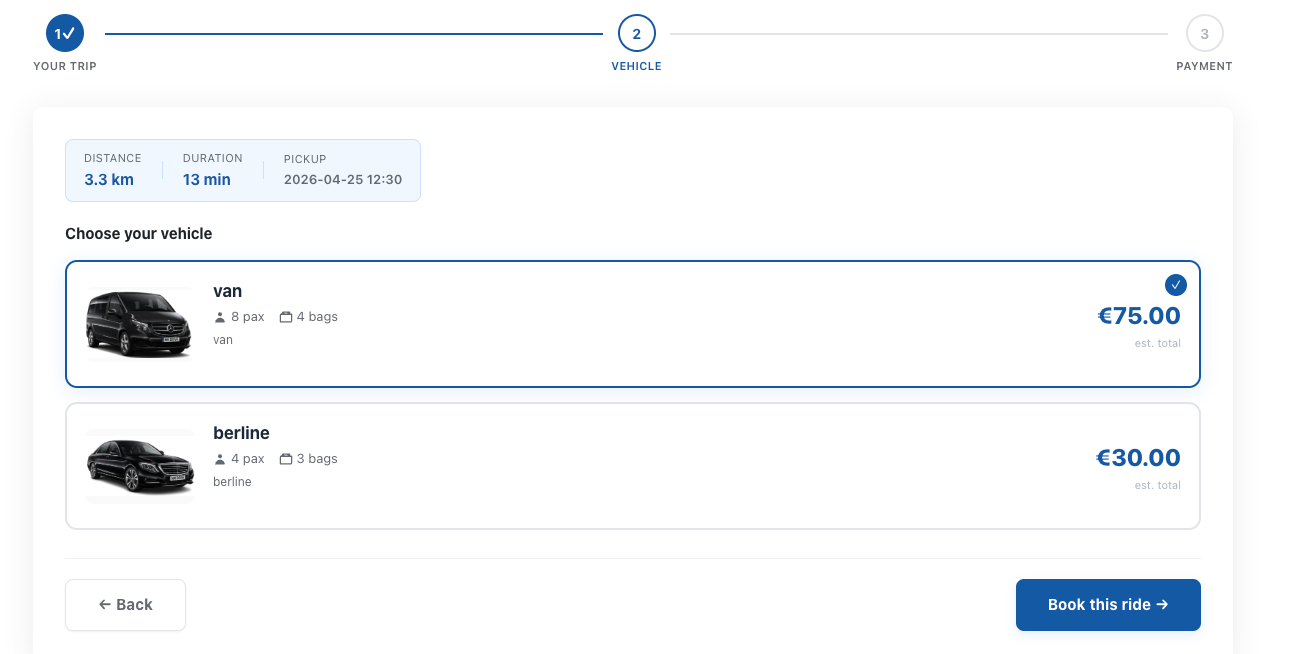
Task: Click the VEHICLE step label
Action: tap(637, 66)
